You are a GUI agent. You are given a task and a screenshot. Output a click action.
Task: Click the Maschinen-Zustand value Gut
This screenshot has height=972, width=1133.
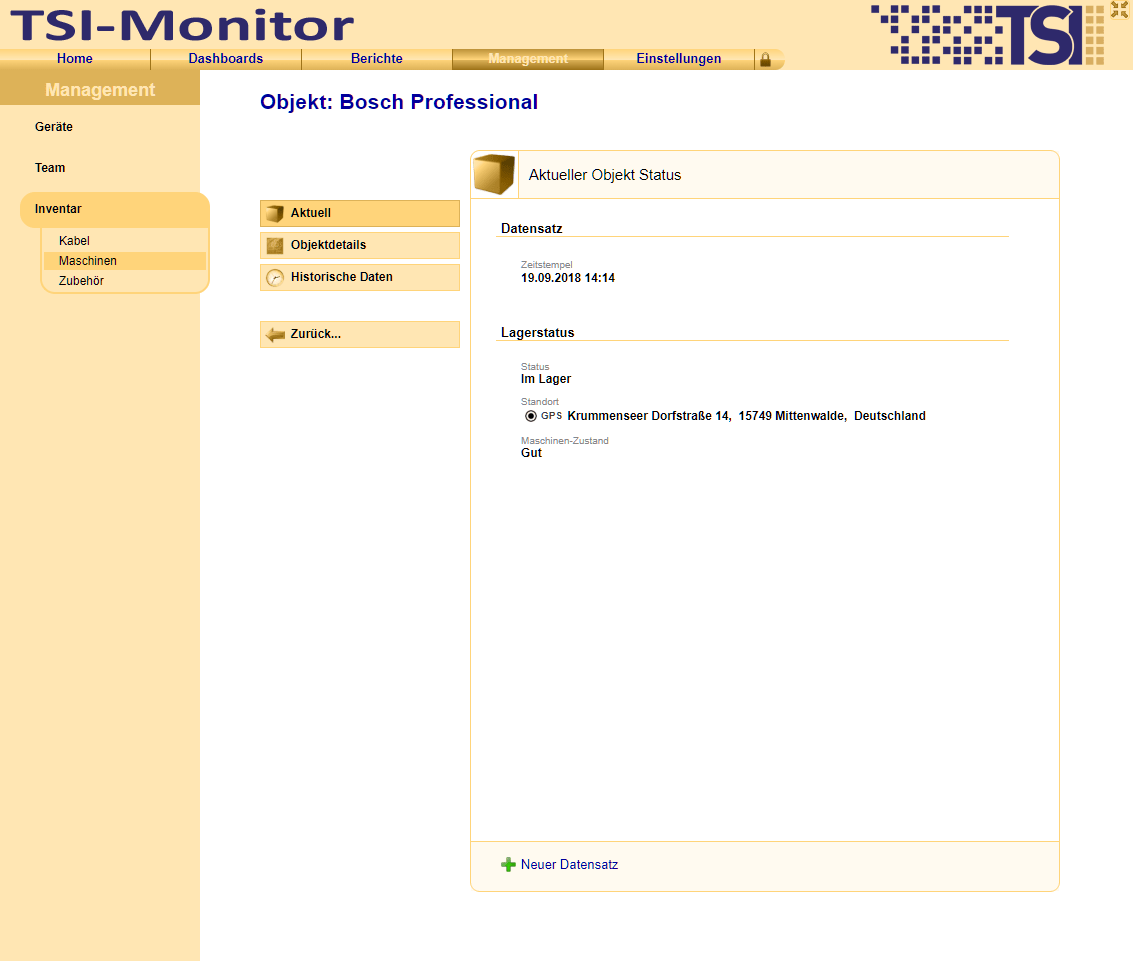point(531,453)
